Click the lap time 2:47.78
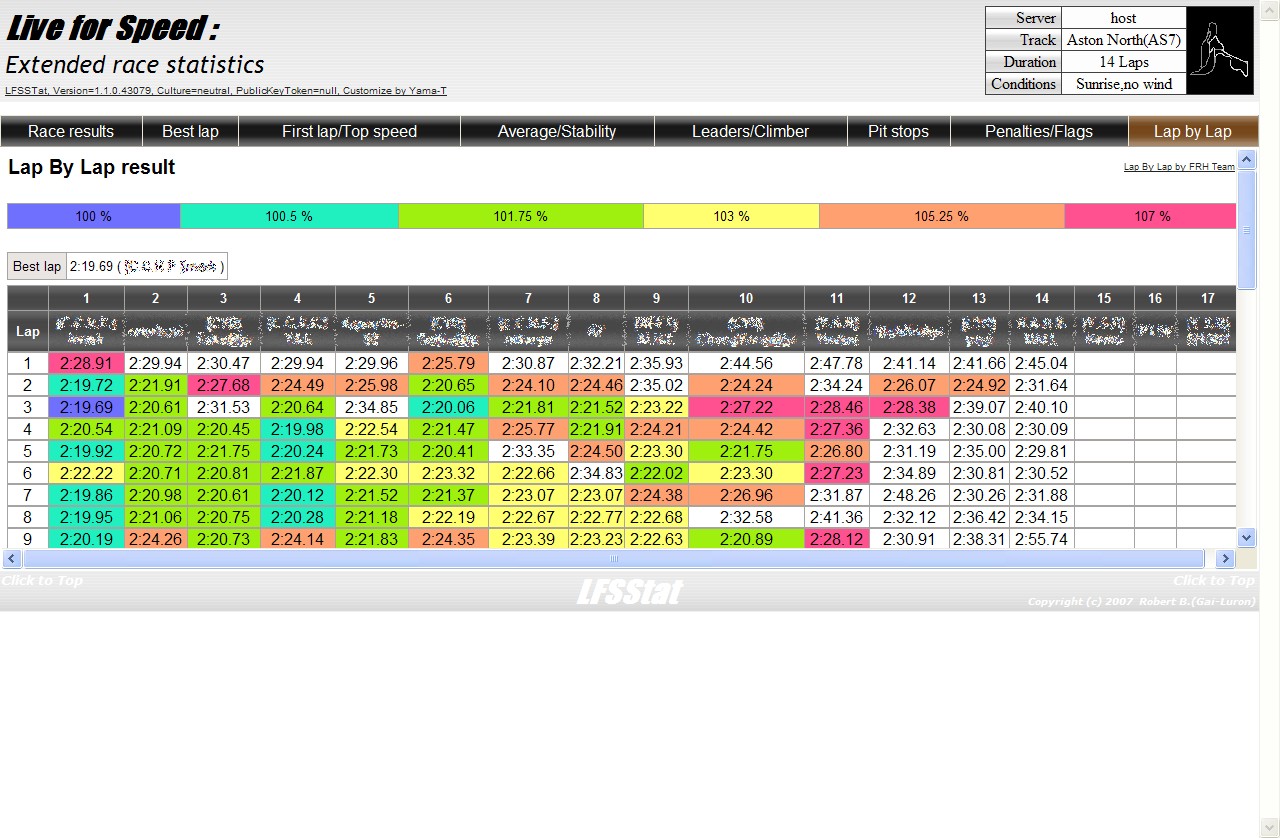The width and height of the screenshot is (1280, 838). coord(837,363)
